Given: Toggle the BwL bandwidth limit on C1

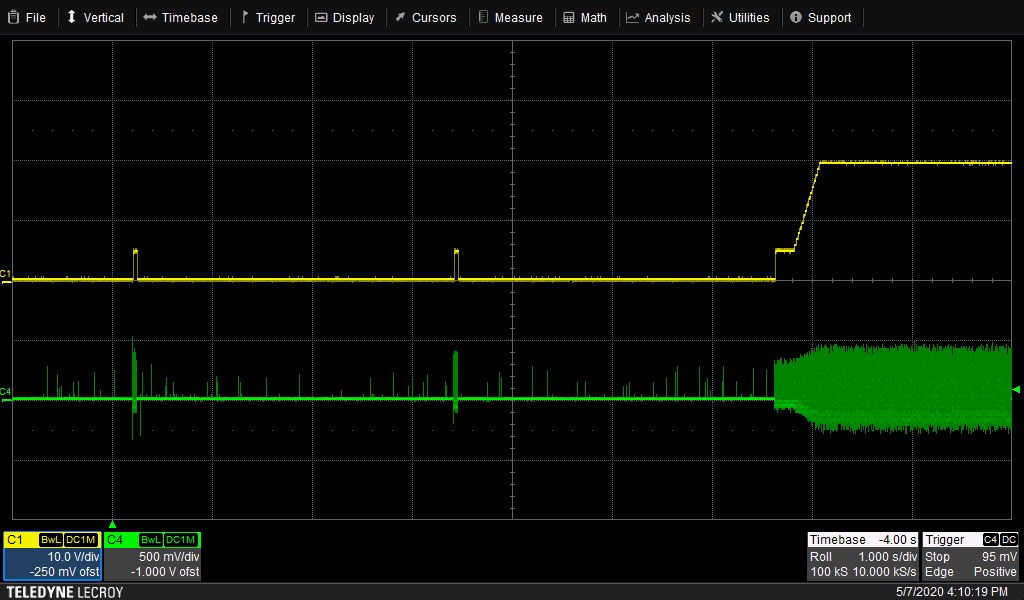Looking at the screenshot, I should [x=51, y=539].
